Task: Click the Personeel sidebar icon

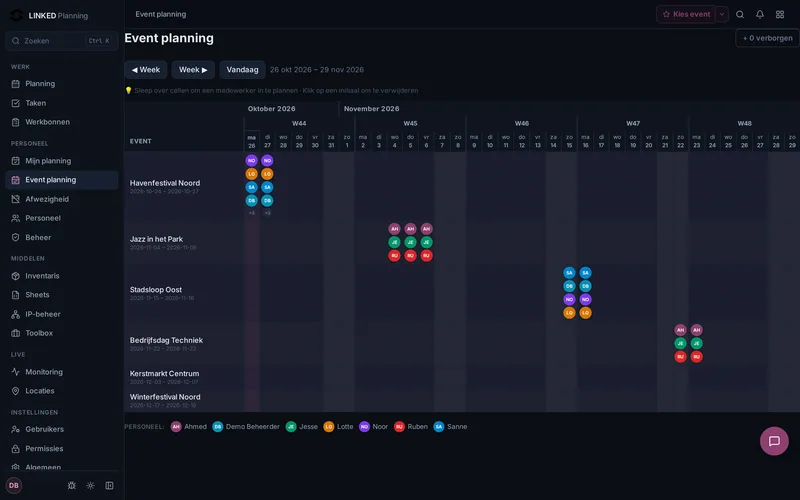Action: (x=15, y=218)
